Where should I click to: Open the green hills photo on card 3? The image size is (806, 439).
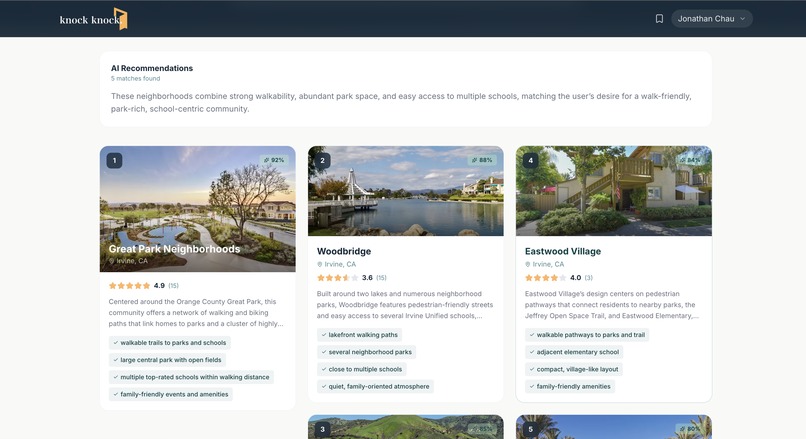pos(406,427)
